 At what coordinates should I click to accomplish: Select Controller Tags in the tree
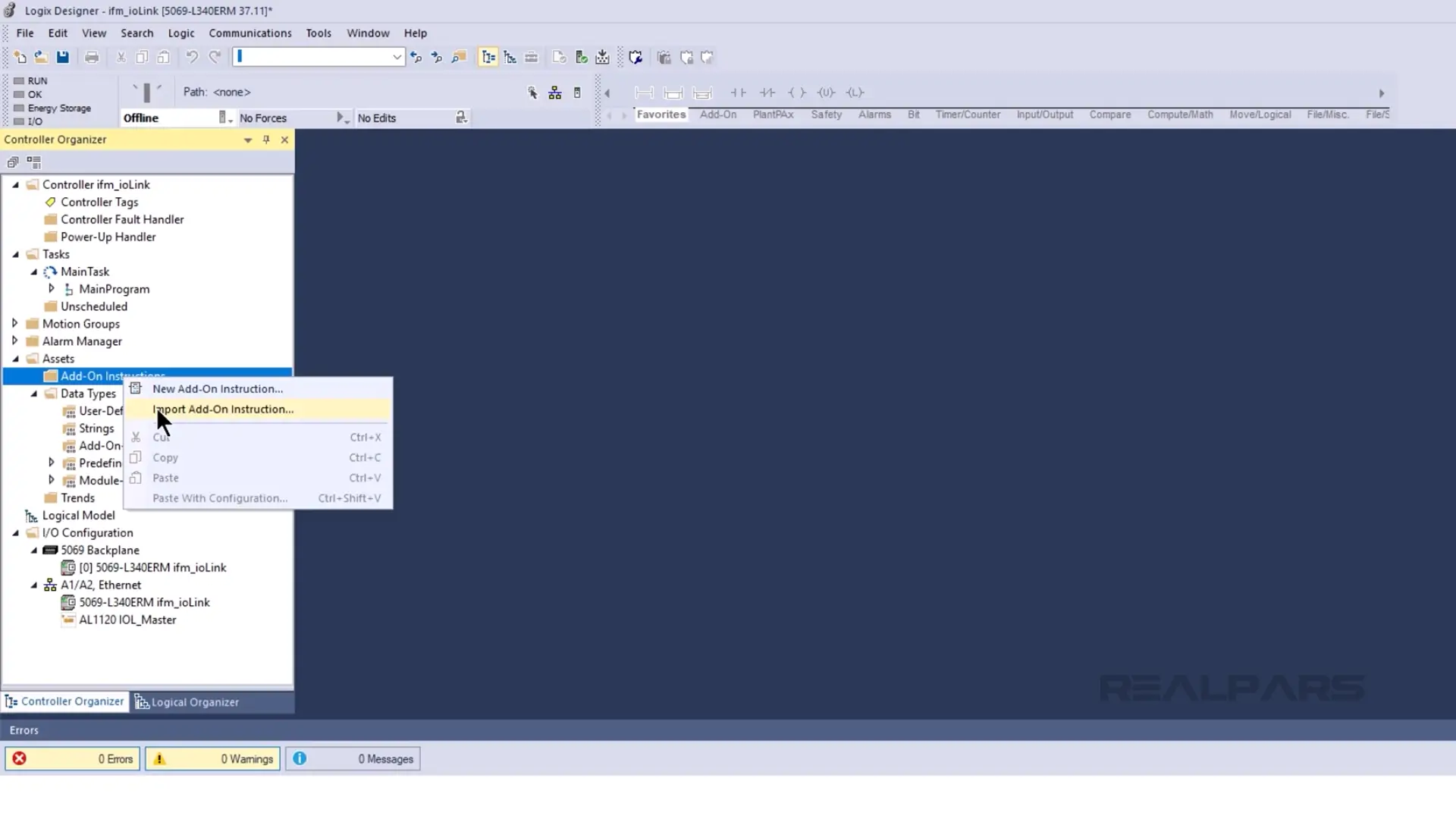99,202
